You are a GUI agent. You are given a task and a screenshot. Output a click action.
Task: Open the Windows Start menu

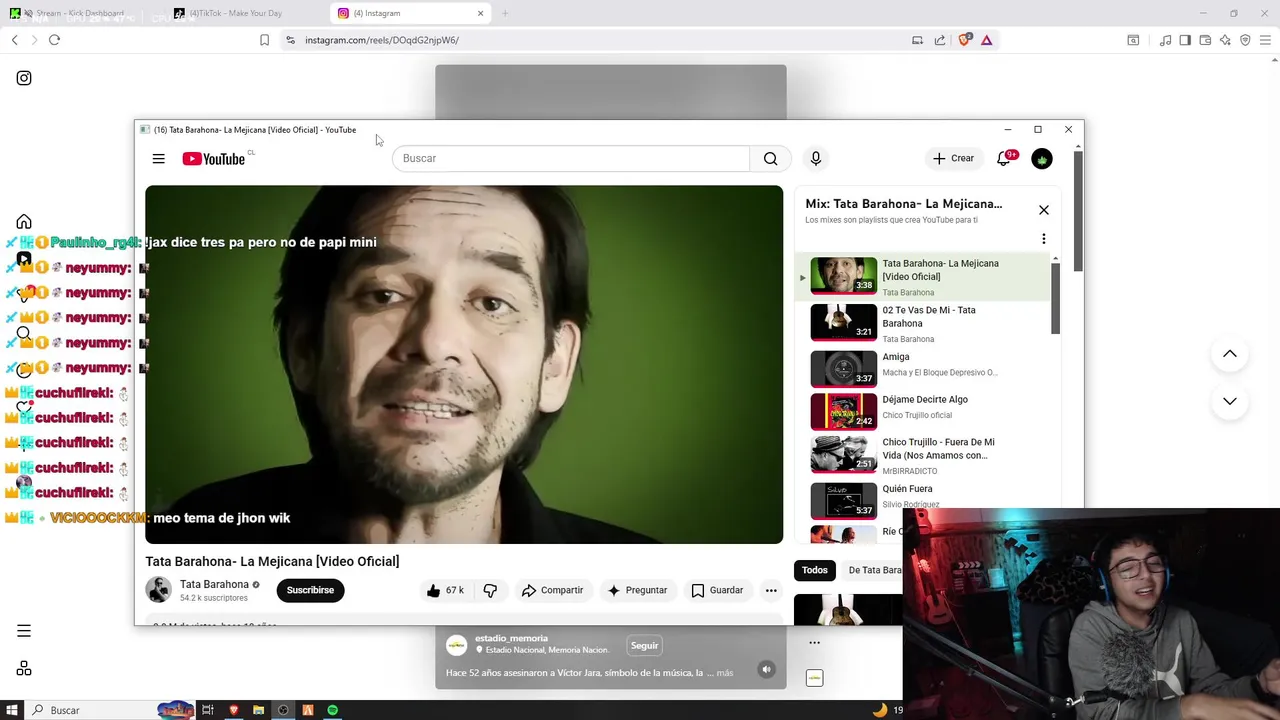(x=12, y=710)
